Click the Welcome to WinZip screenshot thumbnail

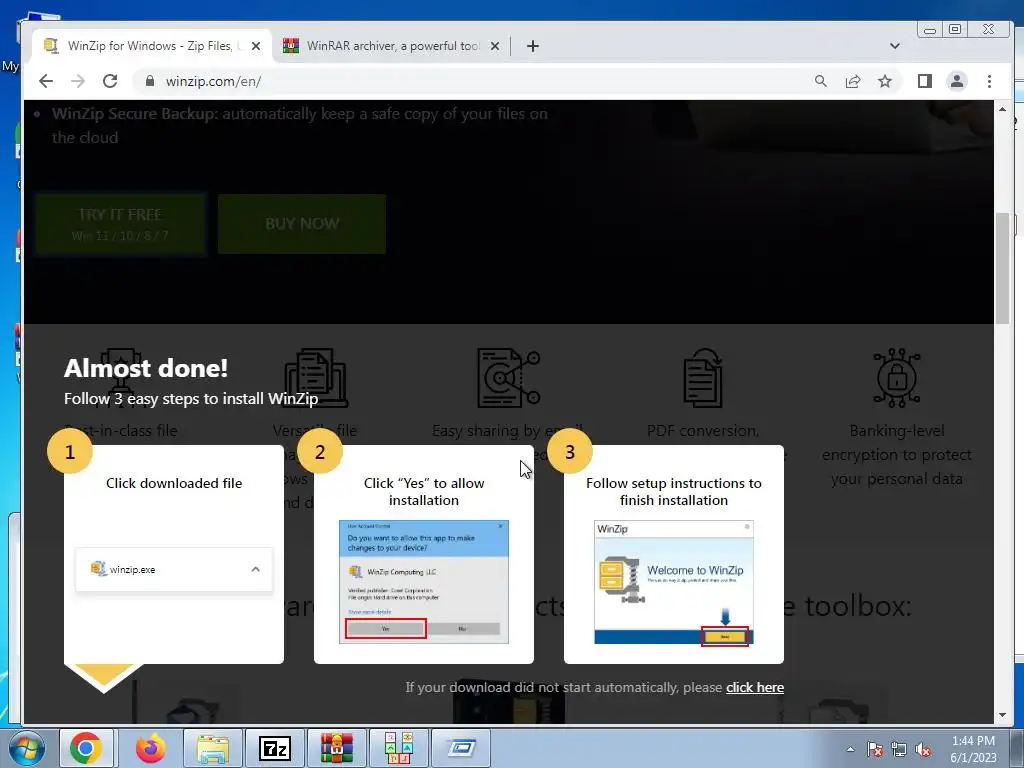[x=674, y=583]
